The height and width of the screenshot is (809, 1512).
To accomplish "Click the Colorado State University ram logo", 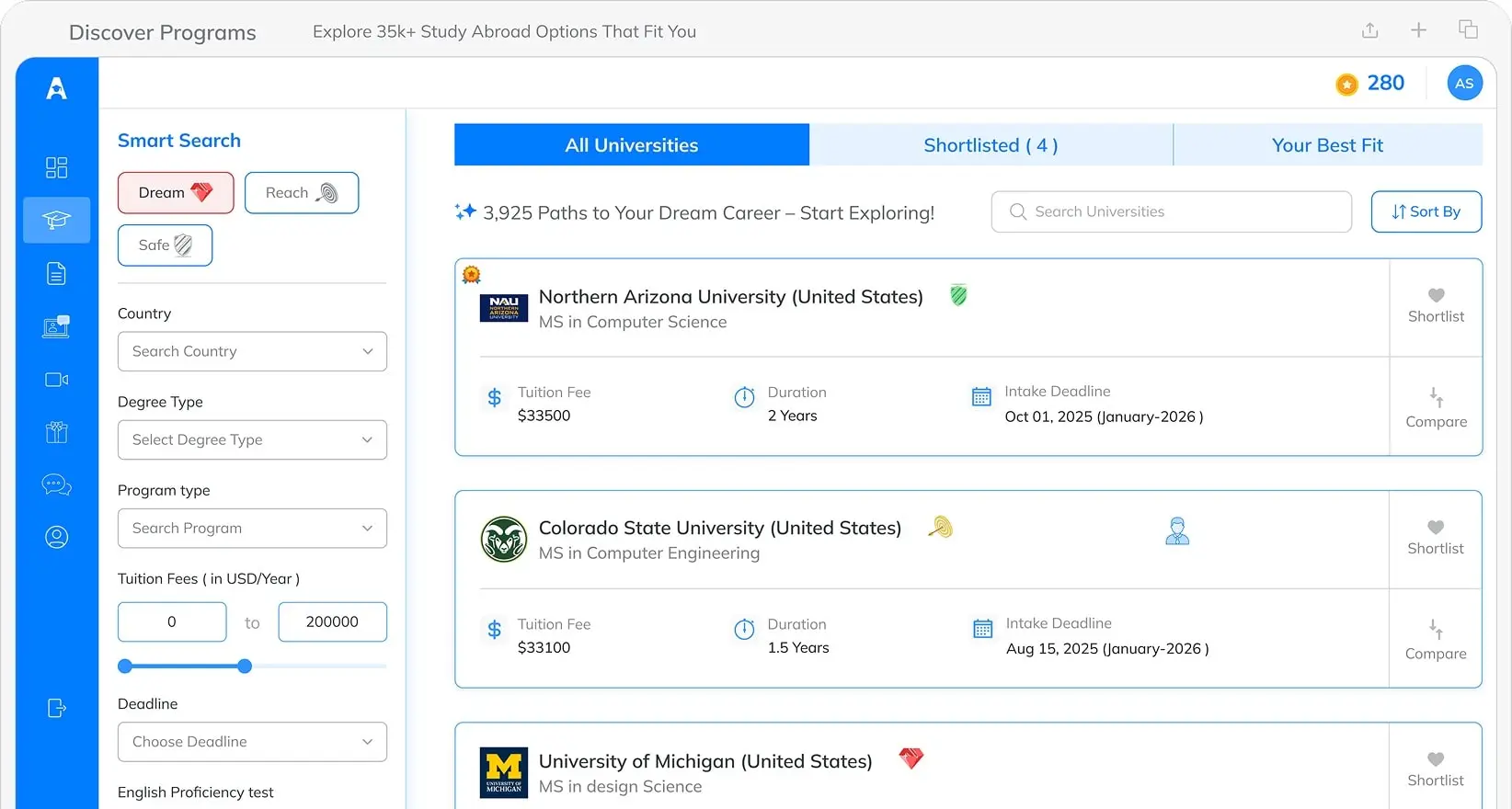I will [504, 539].
